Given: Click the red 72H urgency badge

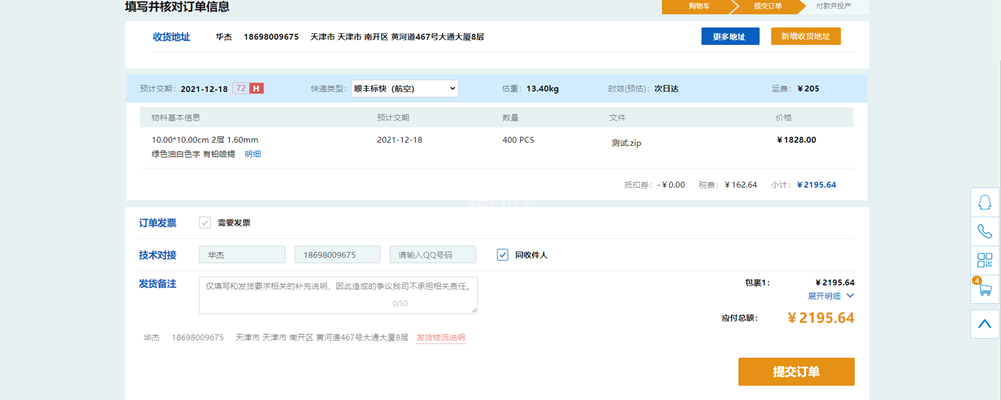Looking at the screenshot, I should pyautogui.click(x=248, y=88).
